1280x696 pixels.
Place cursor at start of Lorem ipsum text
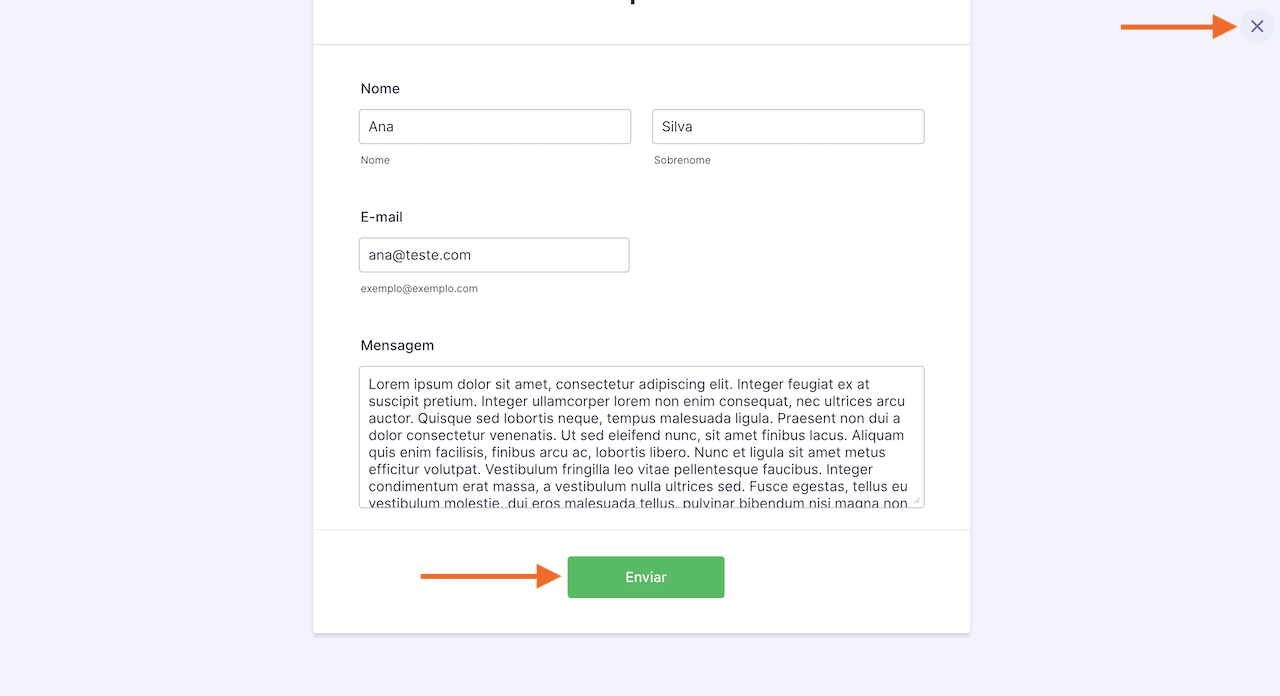click(369, 384)
